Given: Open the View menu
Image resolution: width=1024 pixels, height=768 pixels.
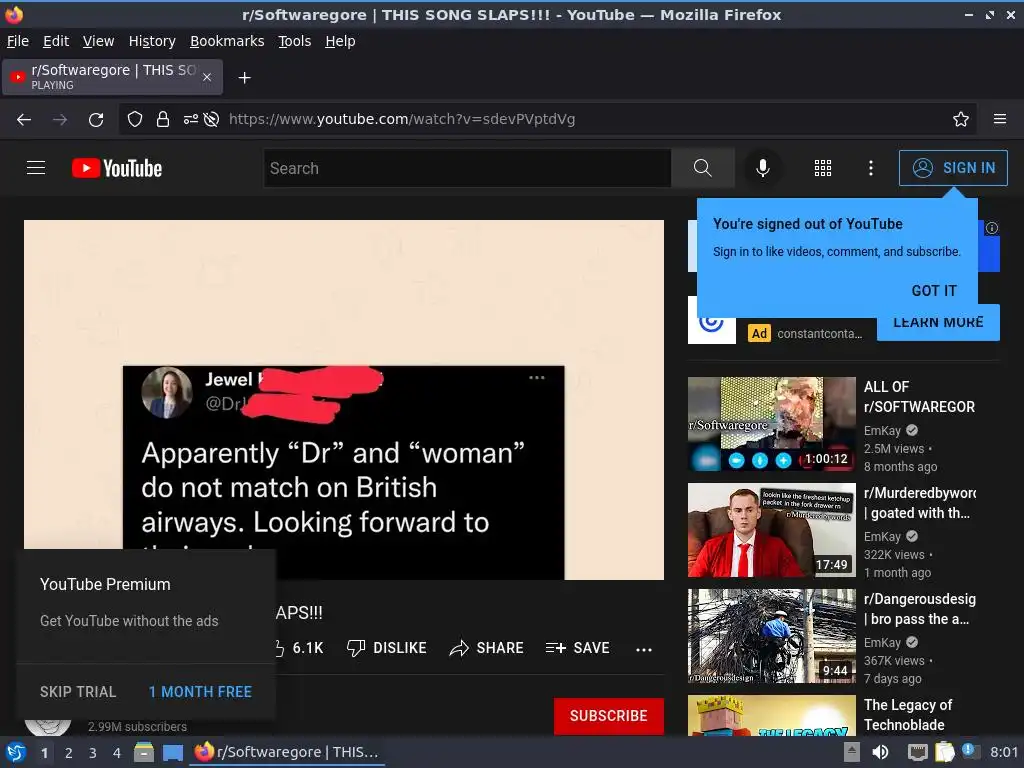Looking at the screenshot, I should point(99,41).
